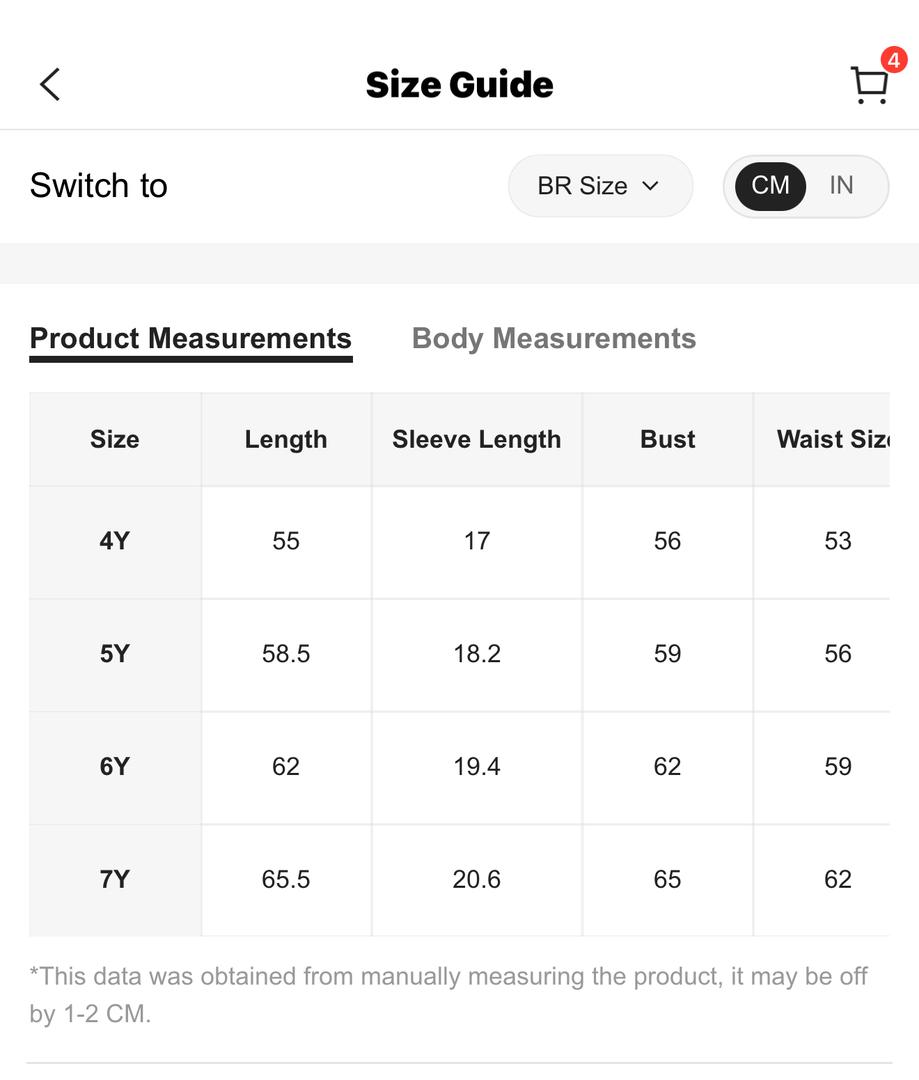Tap the back arrow icon
This screenshot has width=919, height=1080.
[x=50, y=85]
